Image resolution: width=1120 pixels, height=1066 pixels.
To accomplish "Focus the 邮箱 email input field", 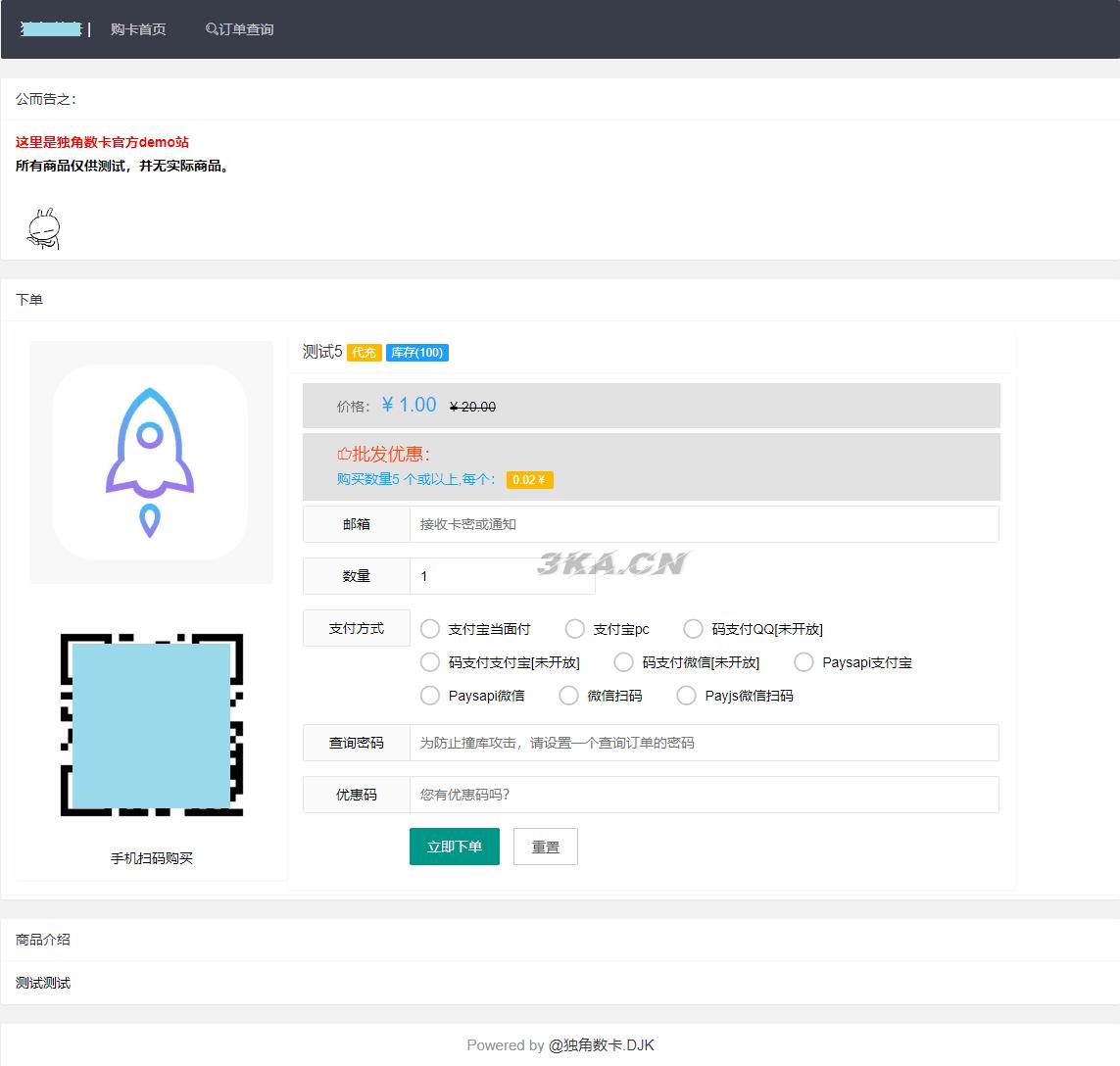I will (704, 524).
